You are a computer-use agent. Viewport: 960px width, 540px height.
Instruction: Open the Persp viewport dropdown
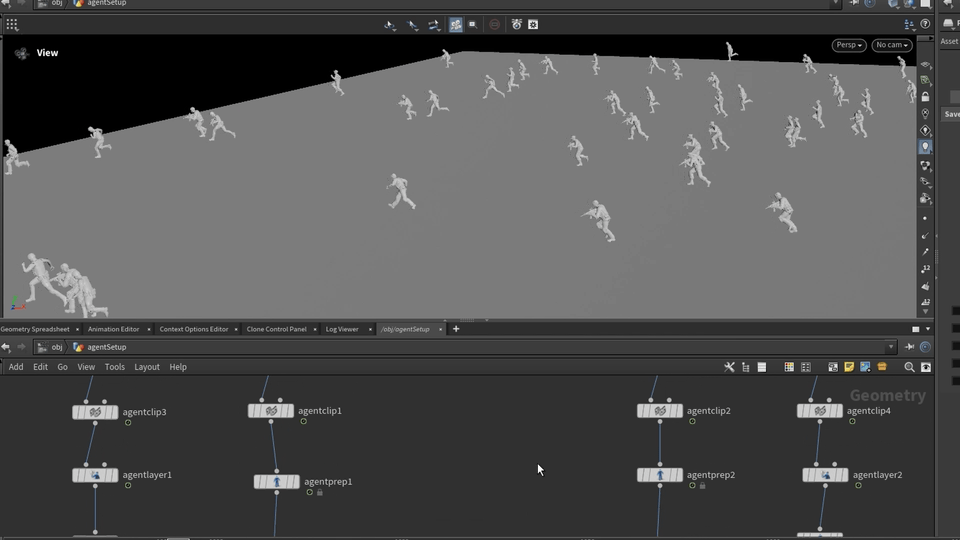pyautogui.click(x=848, y=45)
